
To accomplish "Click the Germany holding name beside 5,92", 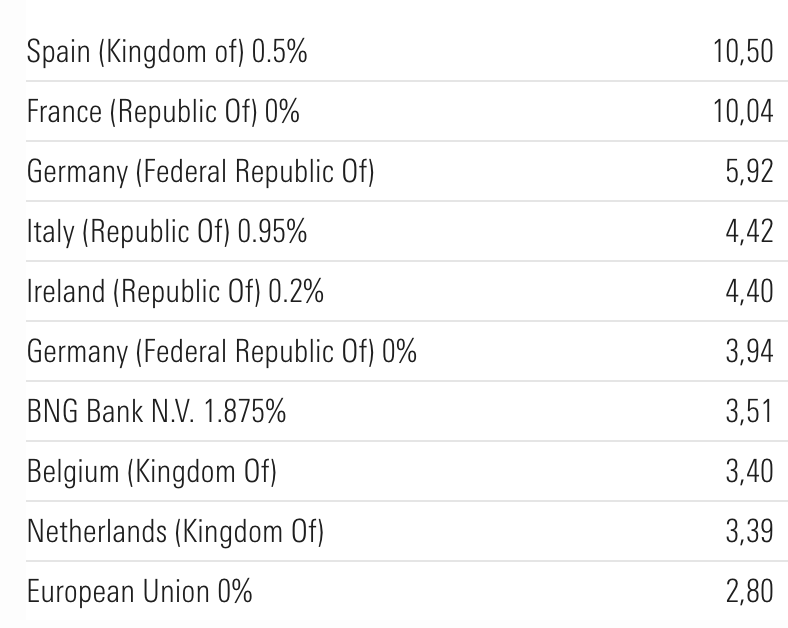I will [200, 171].
